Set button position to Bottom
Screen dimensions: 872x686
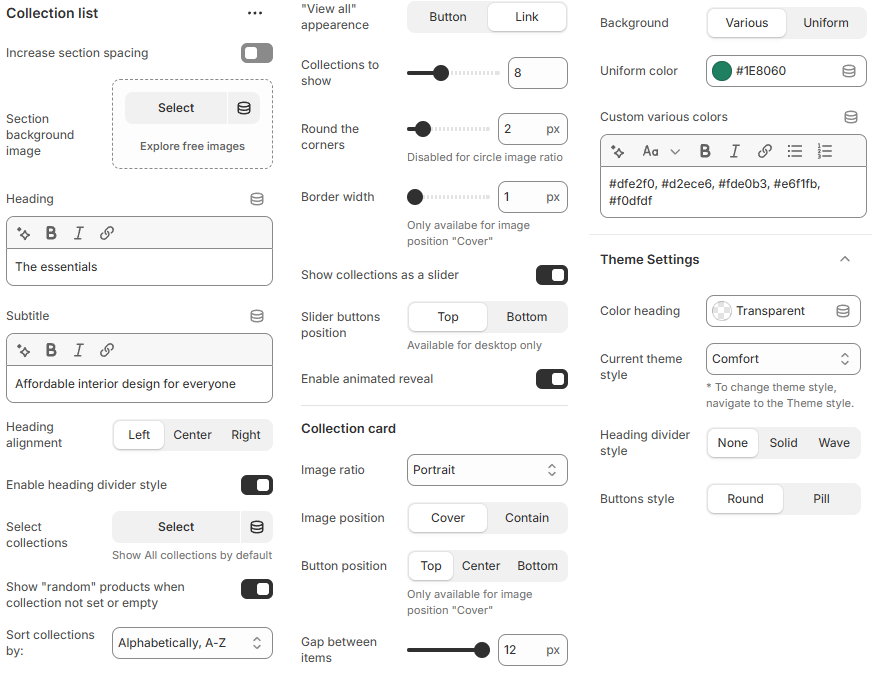(537, 566)
